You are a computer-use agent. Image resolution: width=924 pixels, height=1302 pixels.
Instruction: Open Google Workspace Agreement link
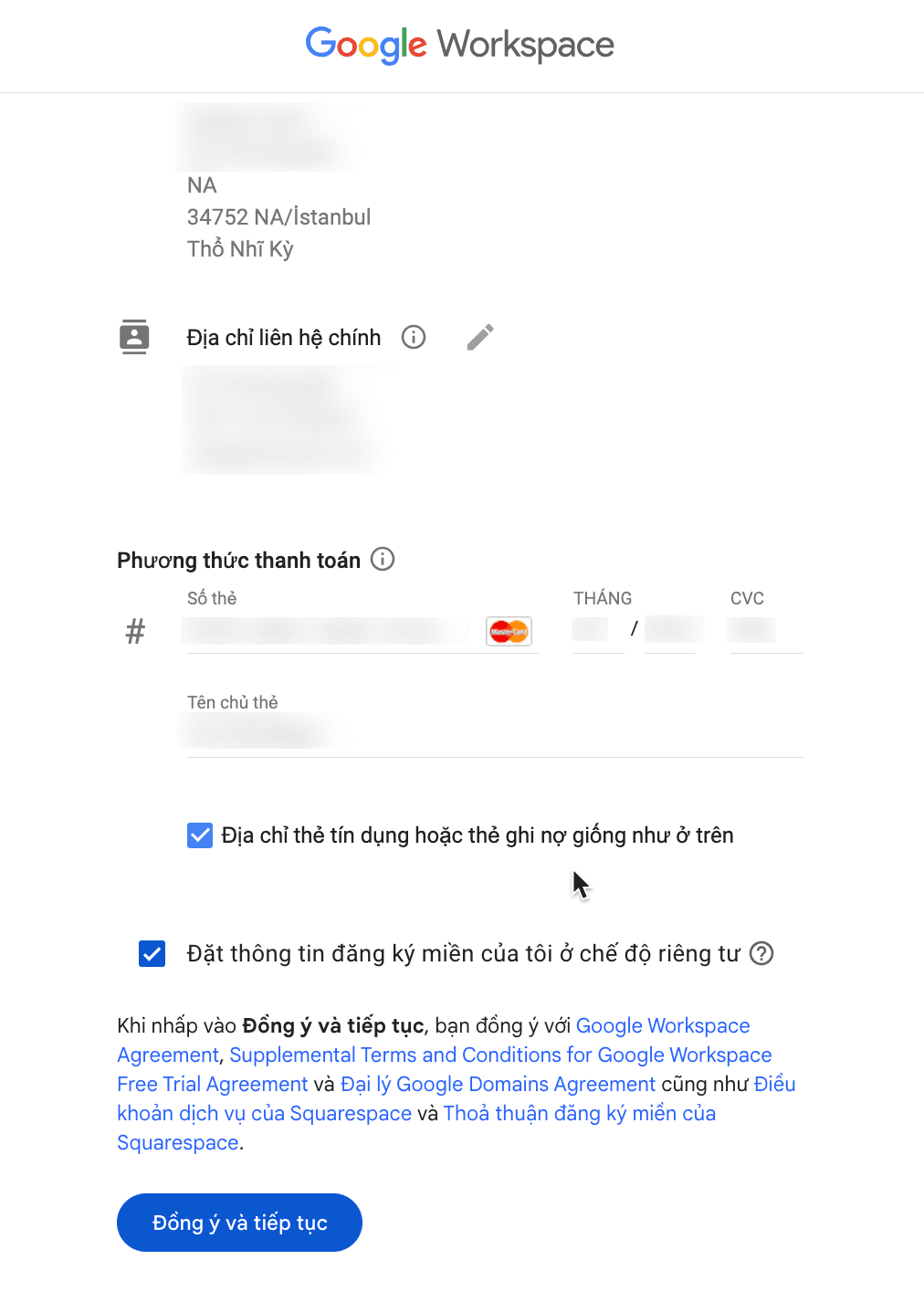(x=434, y=1040)
